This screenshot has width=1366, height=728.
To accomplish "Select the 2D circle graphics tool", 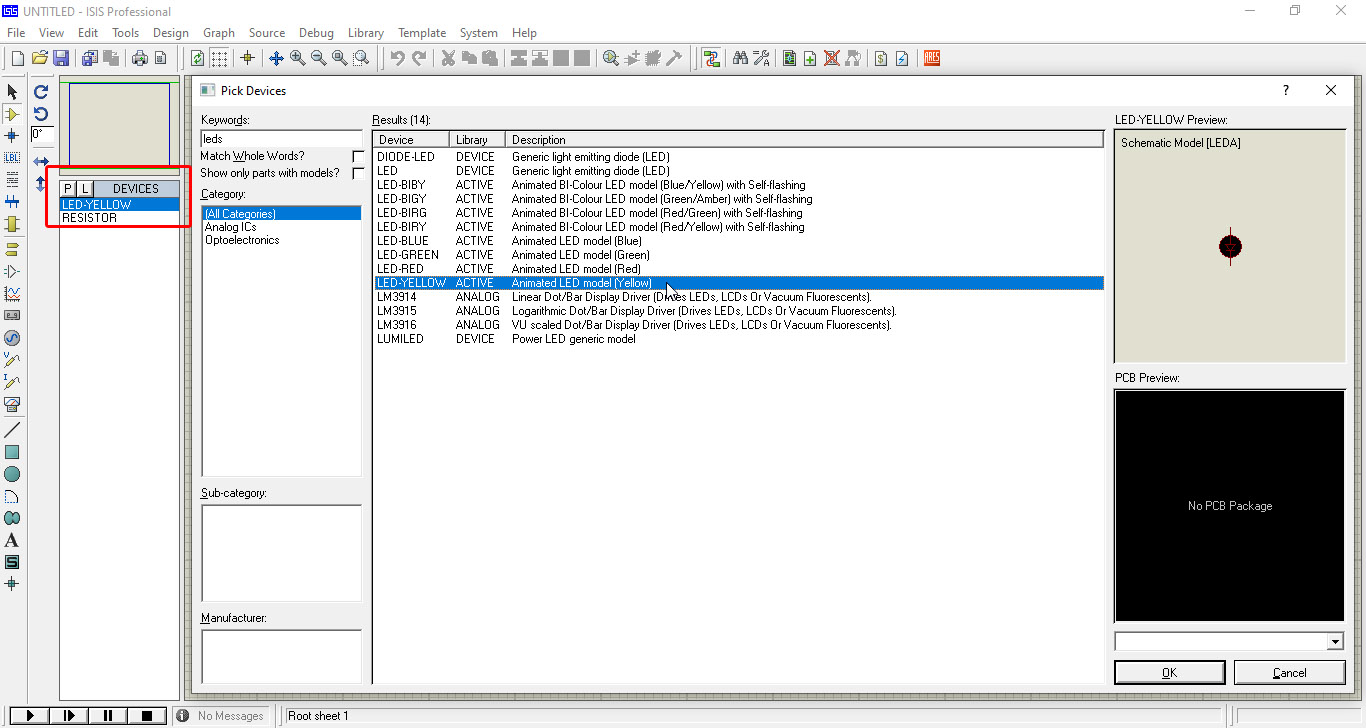I will coord(12,474).
